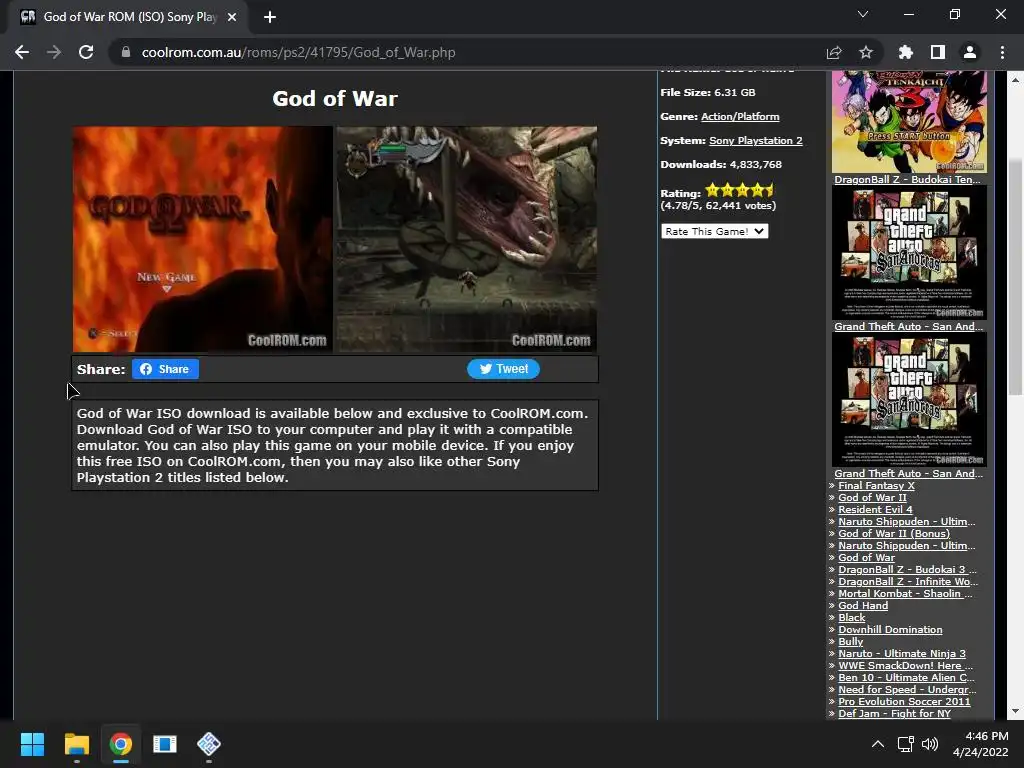Open second Grand Theft Auto San Andreas cover
Viewport: 1024px width, 768px height.
[909, 400]
